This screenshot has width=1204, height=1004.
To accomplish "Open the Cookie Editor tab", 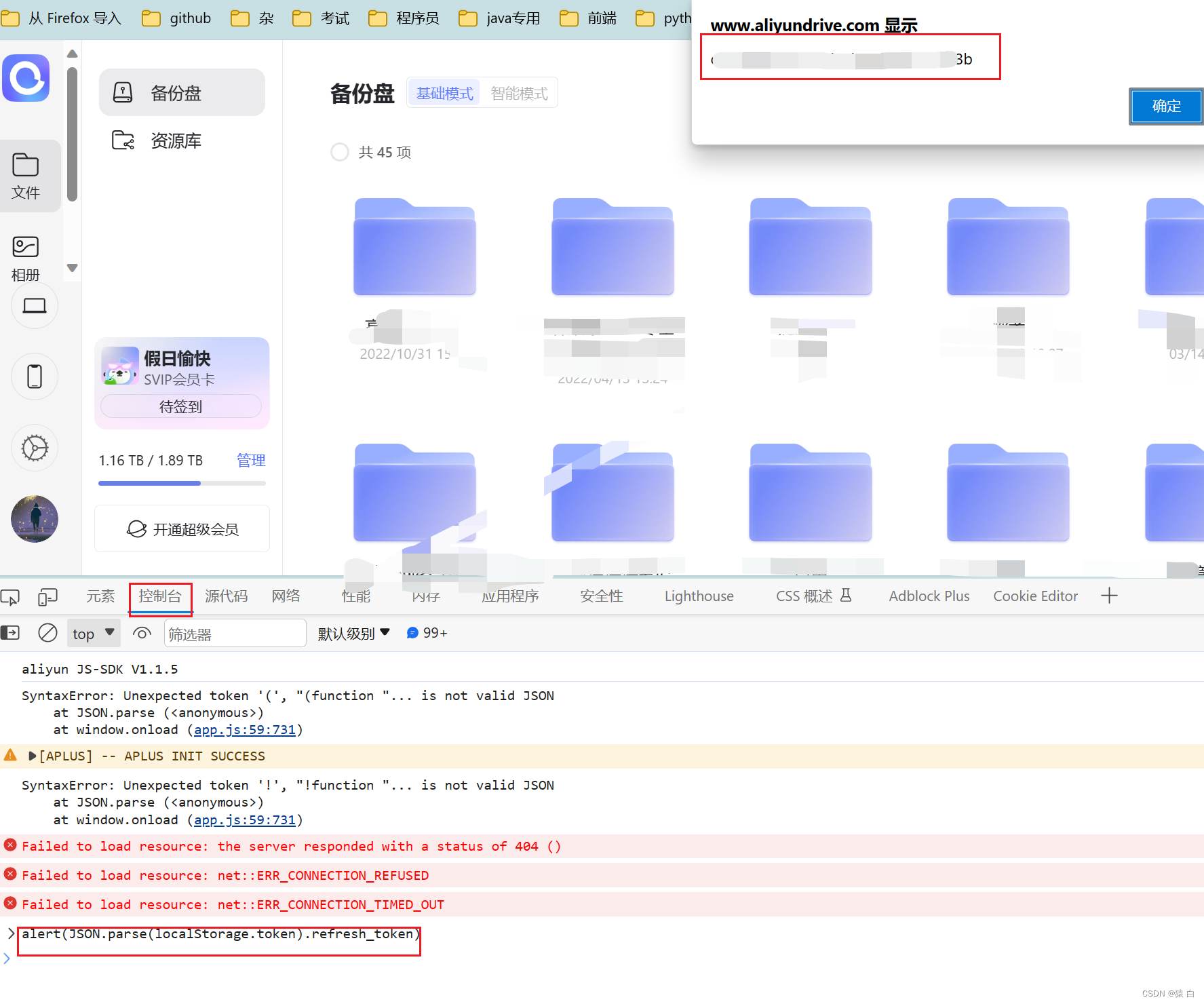I will tap(1035, 596).
